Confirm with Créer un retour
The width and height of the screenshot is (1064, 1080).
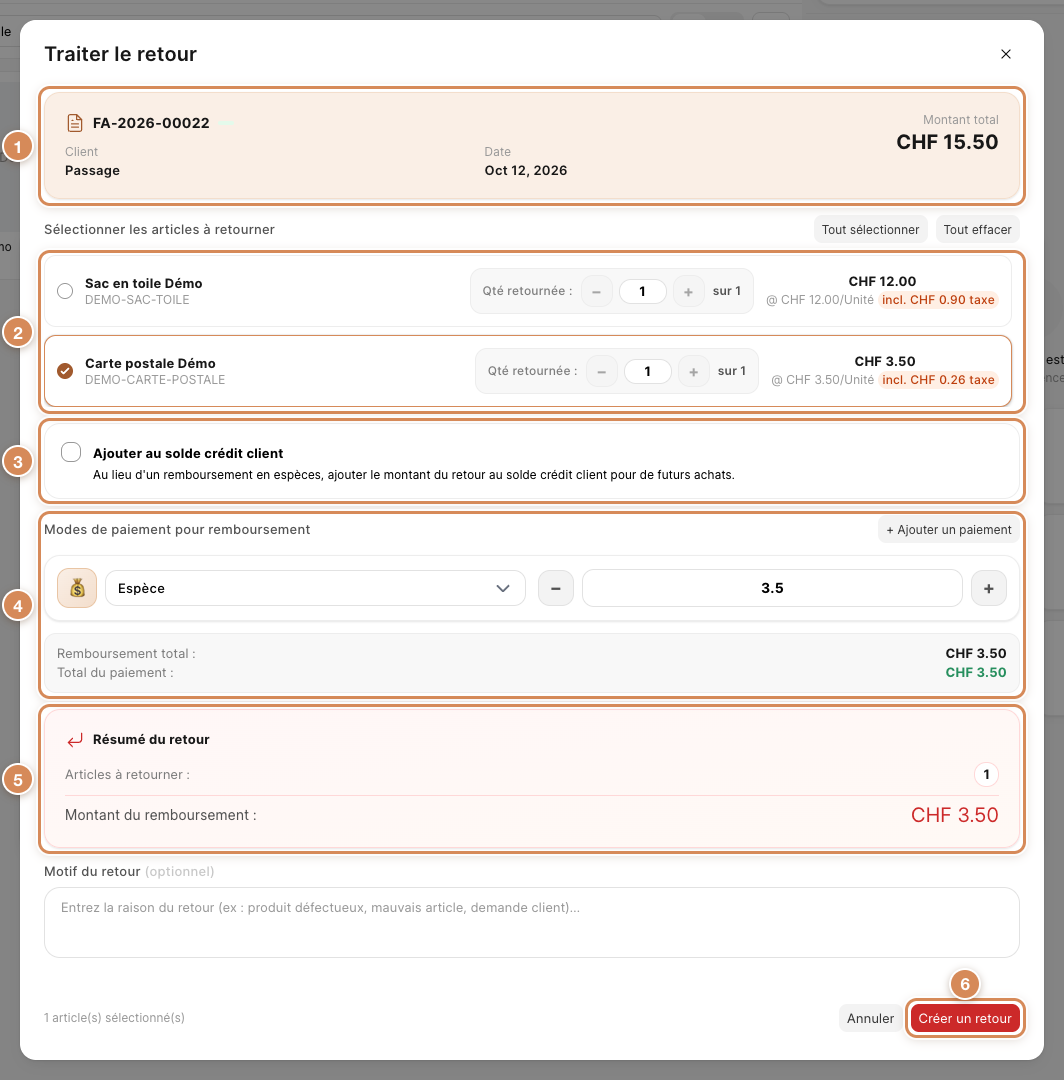point(964,1018)
